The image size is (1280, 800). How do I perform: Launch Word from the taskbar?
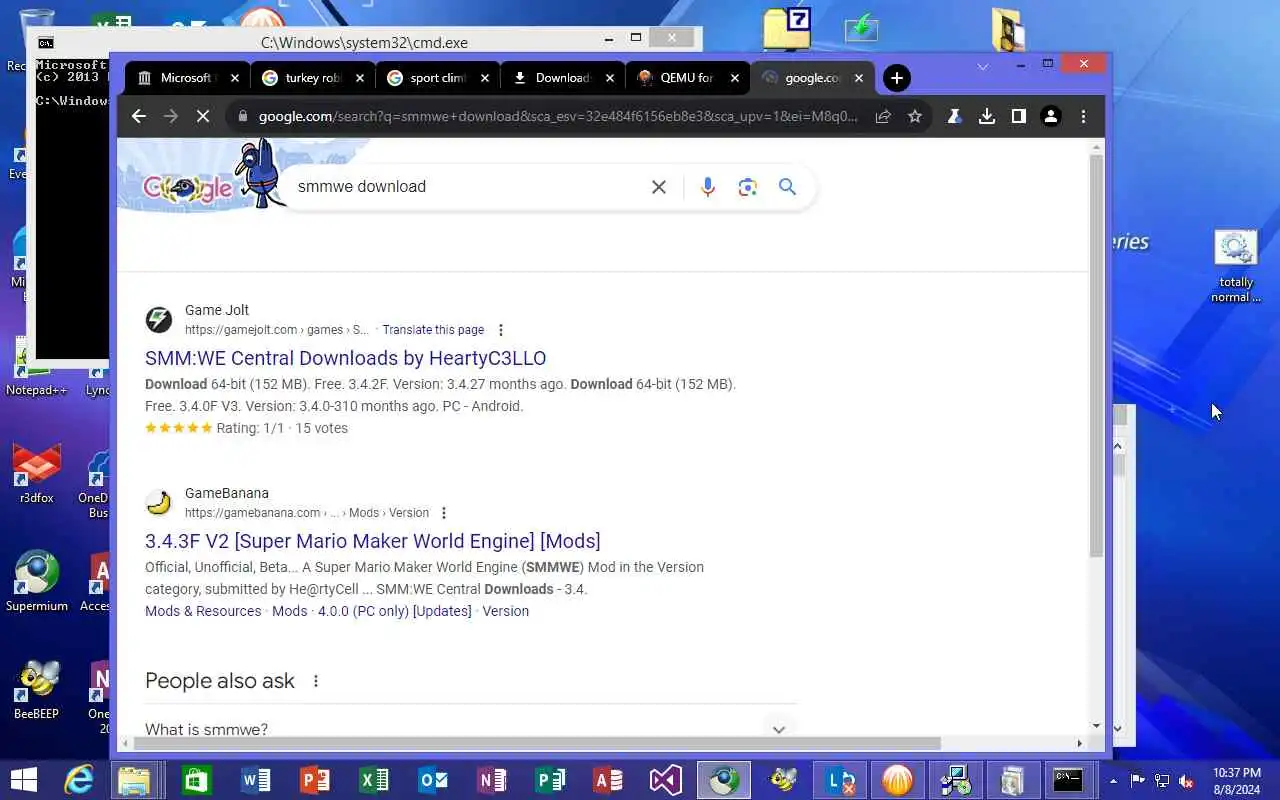click(256, 780)
